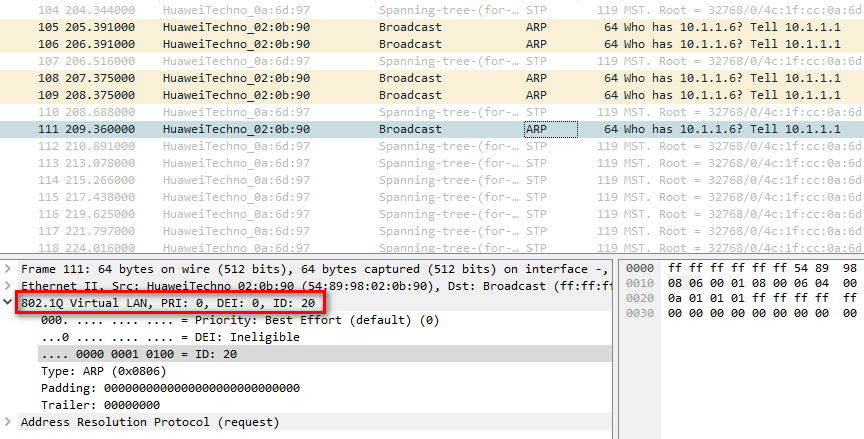Screen dimensions: 864x439
Task: Click source HuaweiTechno_02:0b:90 of packet 105
Action: pos(236,27)
